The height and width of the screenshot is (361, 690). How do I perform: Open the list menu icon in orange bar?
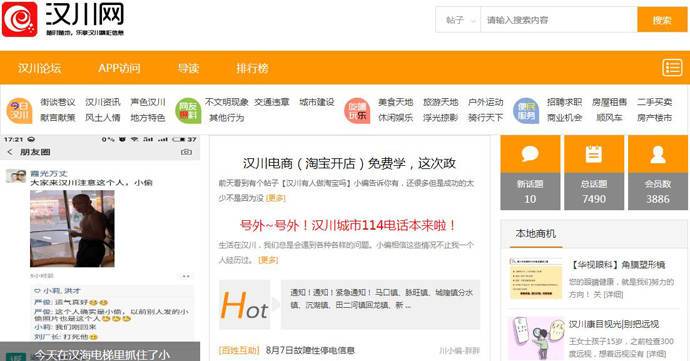(x=672, y=68)
